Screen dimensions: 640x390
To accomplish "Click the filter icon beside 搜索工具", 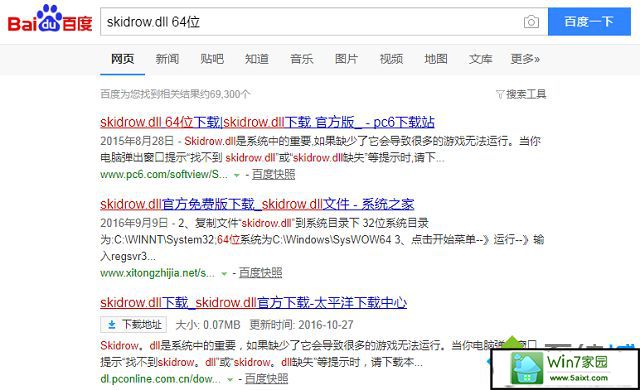I will pos(500,95).
